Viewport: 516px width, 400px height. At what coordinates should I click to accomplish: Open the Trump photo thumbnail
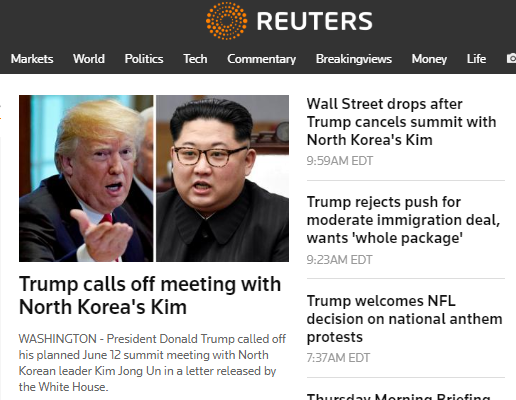[86, 178]
